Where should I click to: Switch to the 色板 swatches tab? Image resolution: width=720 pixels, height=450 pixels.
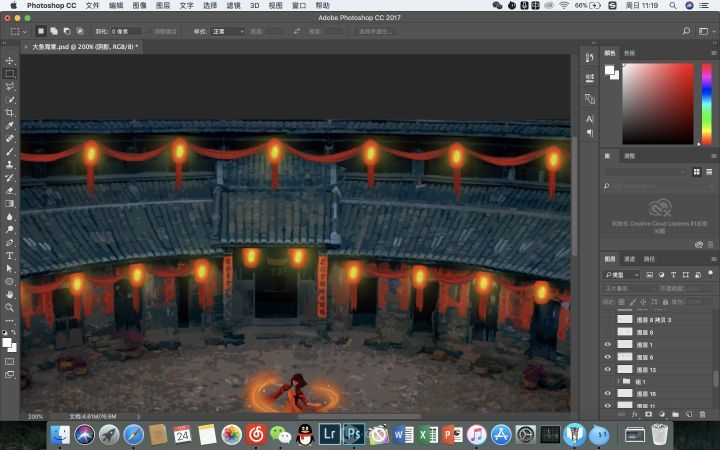point(629,53)
